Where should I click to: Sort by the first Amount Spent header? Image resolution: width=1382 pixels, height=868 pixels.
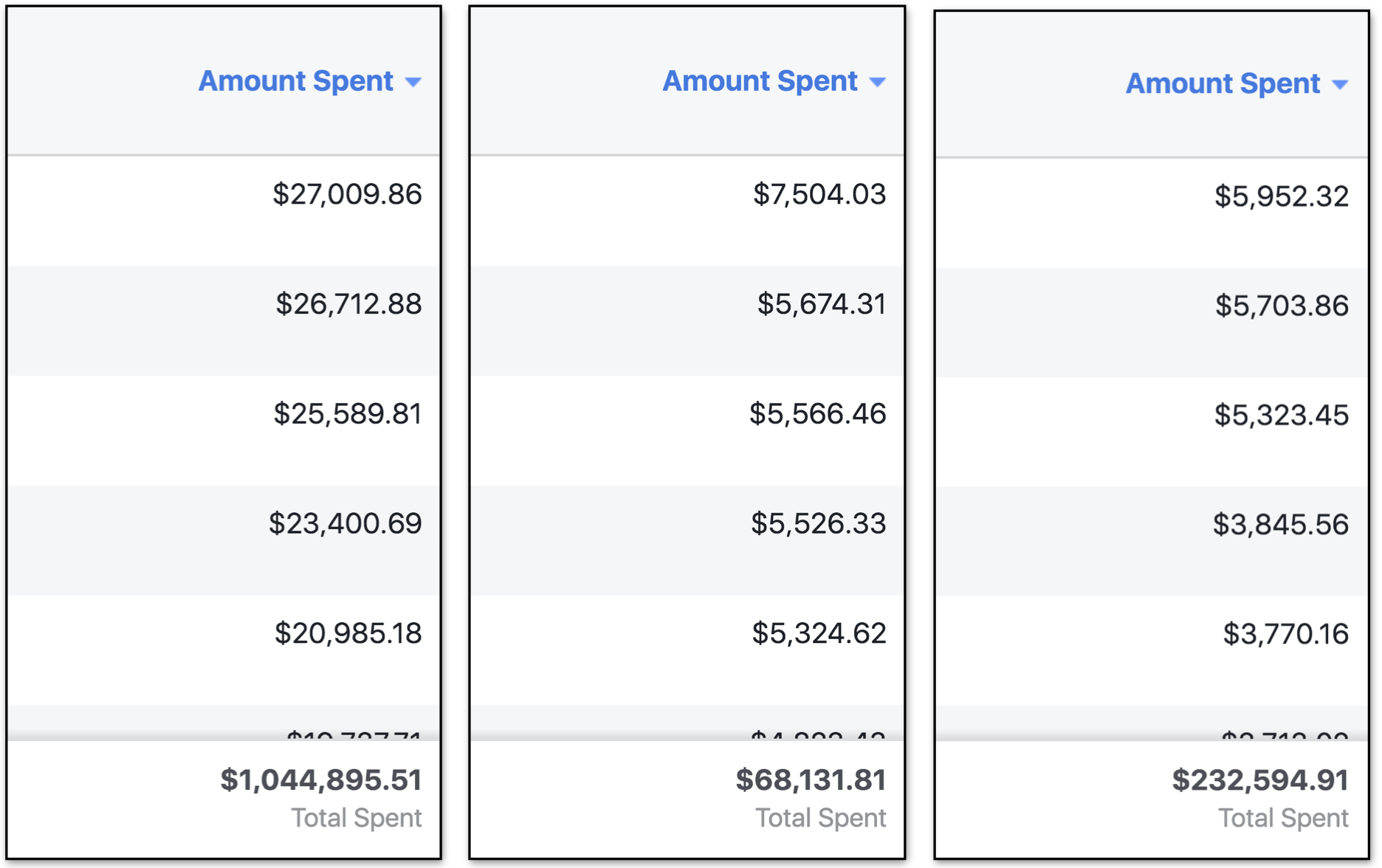tap(295, 81)
